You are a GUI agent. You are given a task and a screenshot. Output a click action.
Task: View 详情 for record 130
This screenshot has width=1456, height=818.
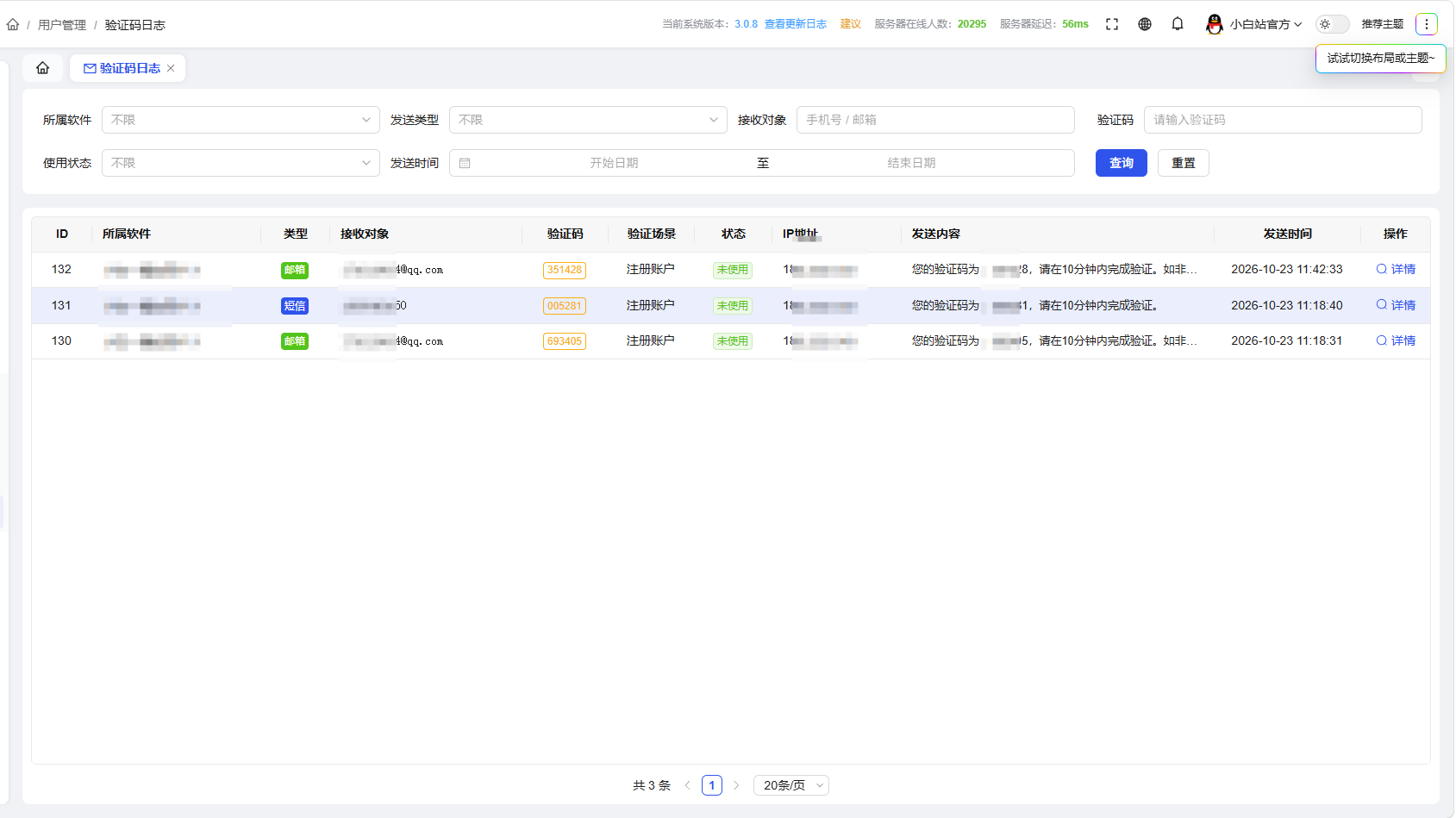click(x=1396, y=340)
